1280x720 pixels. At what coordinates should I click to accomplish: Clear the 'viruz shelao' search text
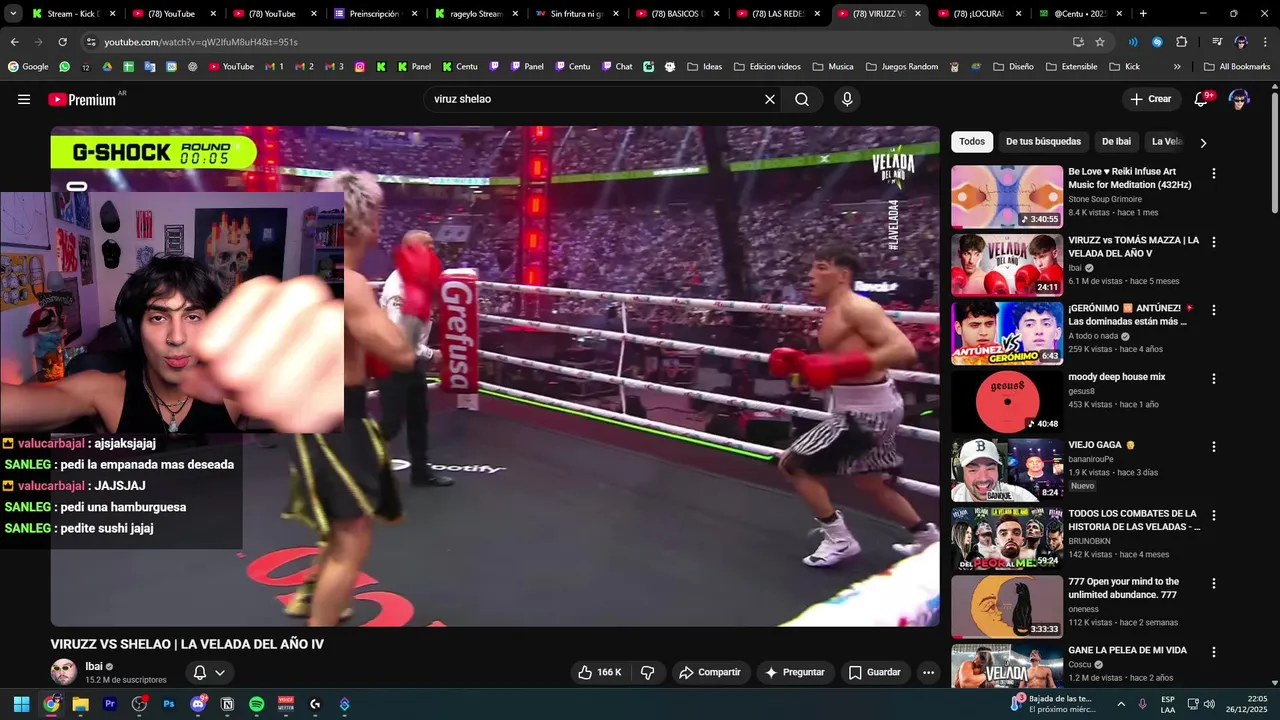click(x=770, y=99)
